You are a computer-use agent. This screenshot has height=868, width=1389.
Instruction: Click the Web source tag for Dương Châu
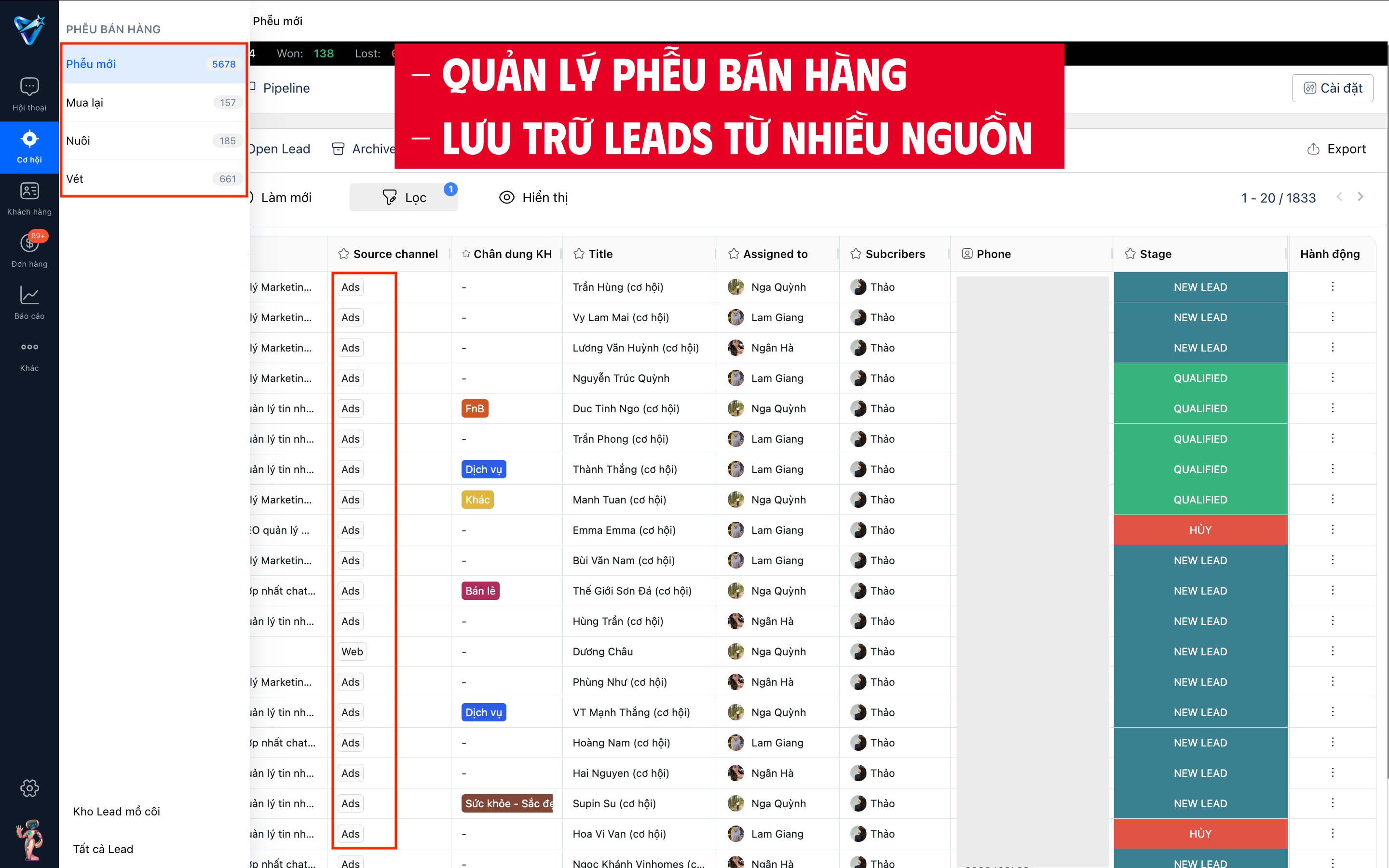tap(352, 651)
